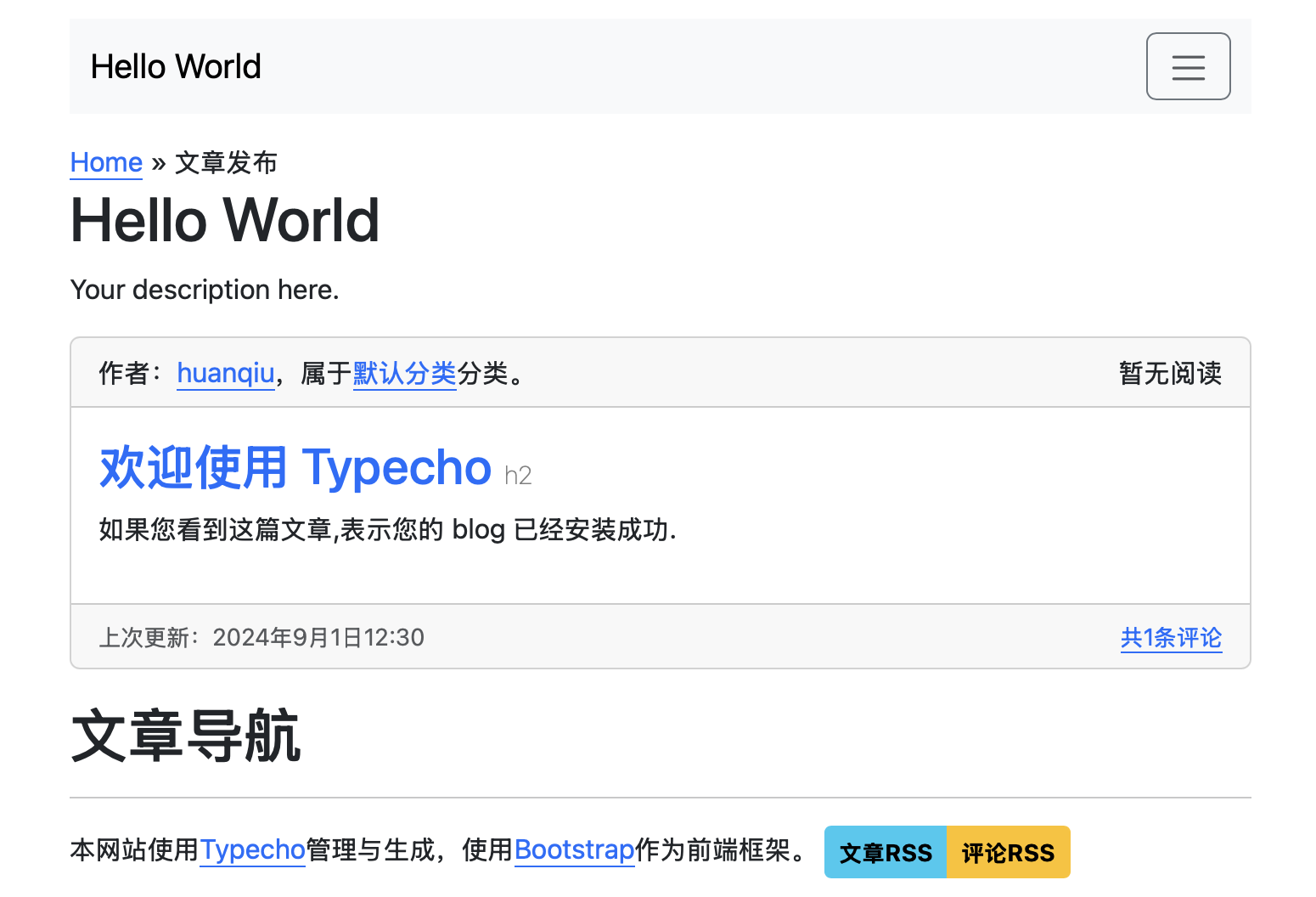1316x897 pixels.
Task: Click the Hello World navbar brand
Action: [176, 66]
